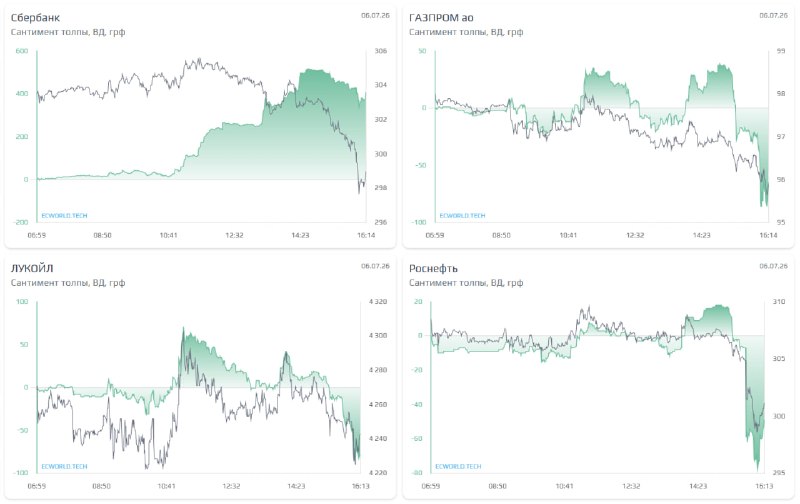The height and width of the screenshot is (504, 800).
Task: Click the 08:50 time marker on Роснефть chart
Action: click(x=497, y=486)
